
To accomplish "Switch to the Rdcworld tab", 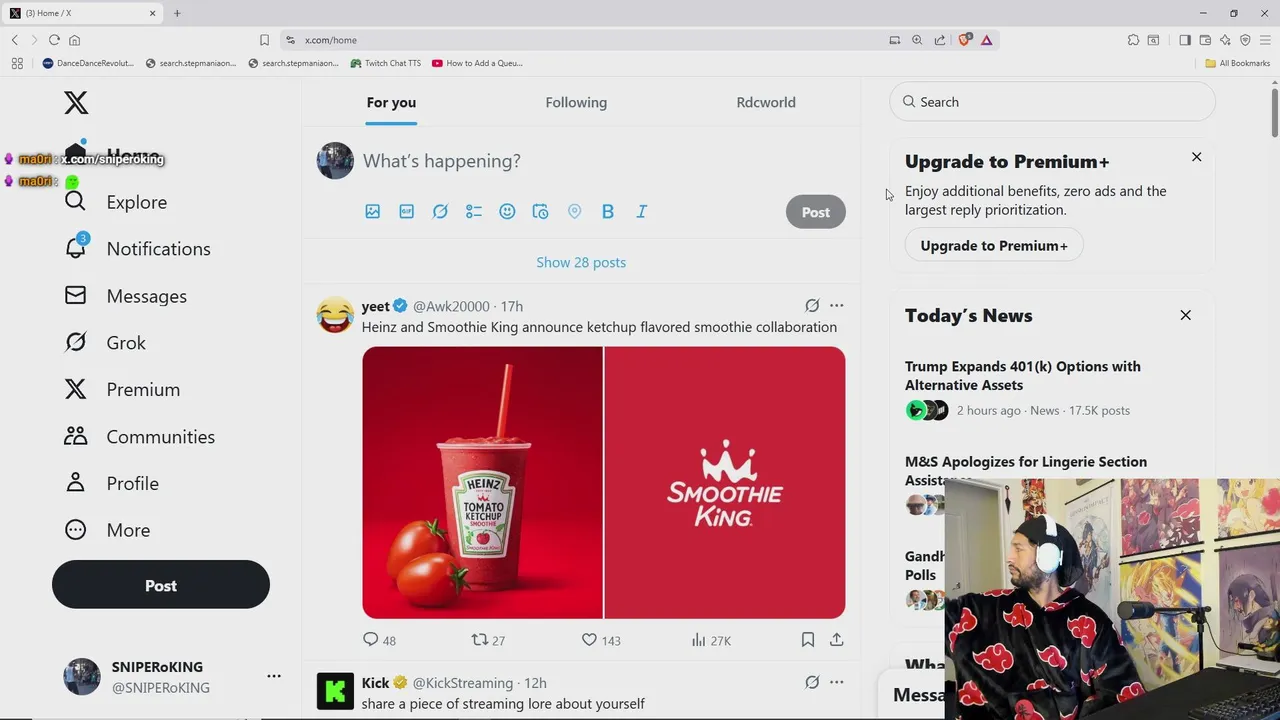I will point(766,102).
